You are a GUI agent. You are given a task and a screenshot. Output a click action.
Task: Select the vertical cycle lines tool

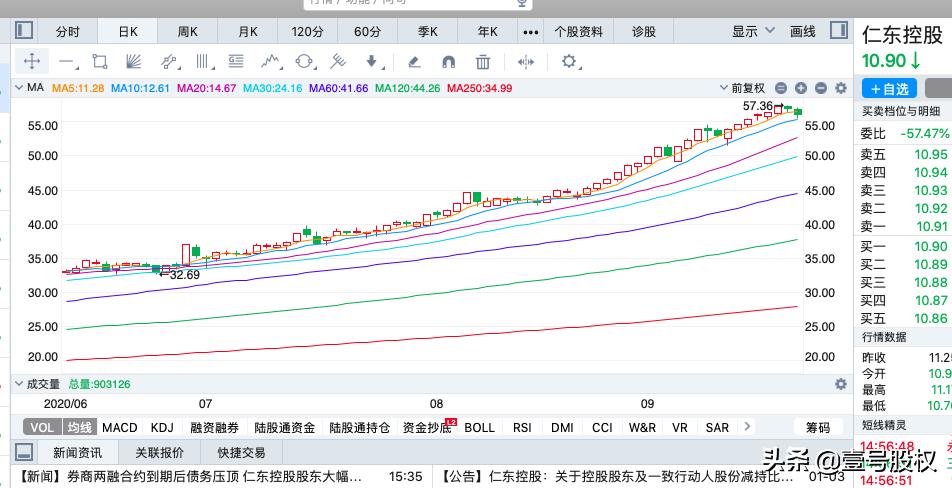(x=203, y=61)
